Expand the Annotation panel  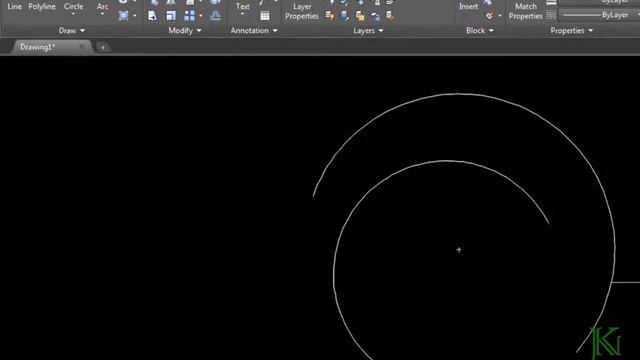point(253,31)
